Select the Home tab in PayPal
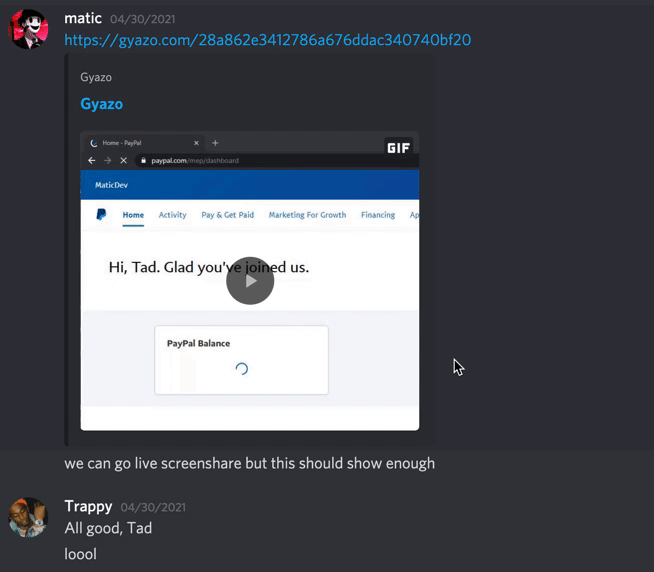This screenshot has height=572, width=654. [x=133, y=215]
